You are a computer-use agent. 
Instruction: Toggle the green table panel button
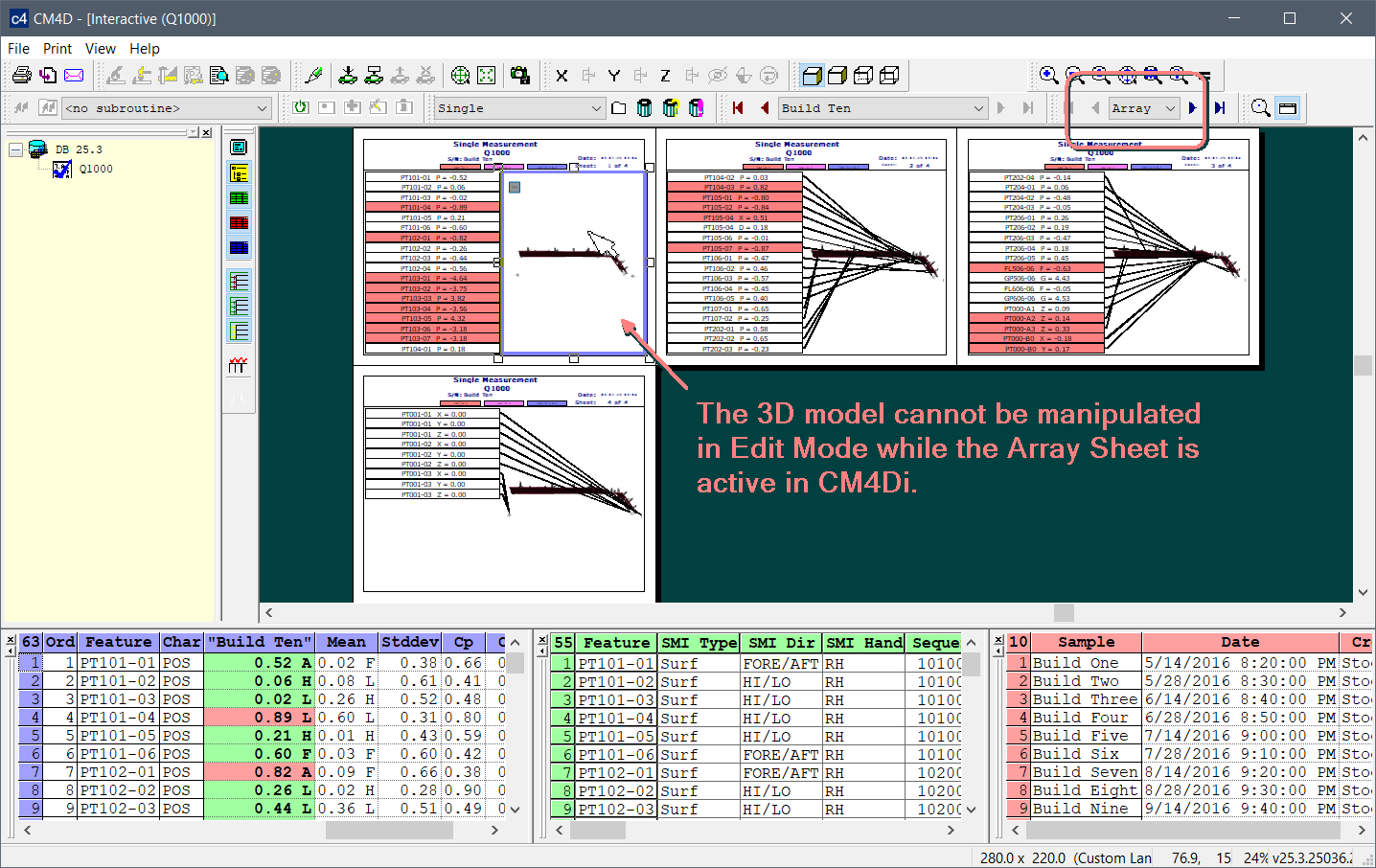239,198
